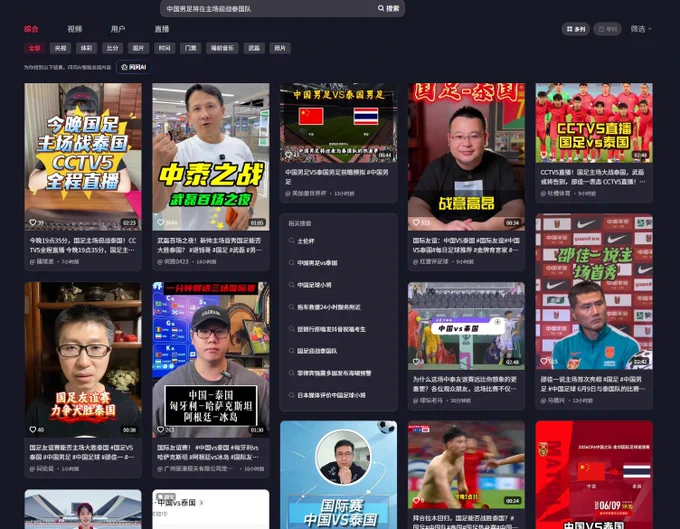The width and height of the screenshot is (680, 529).
Task: Select the 图片 filter chip
Action: click(138, 48)
